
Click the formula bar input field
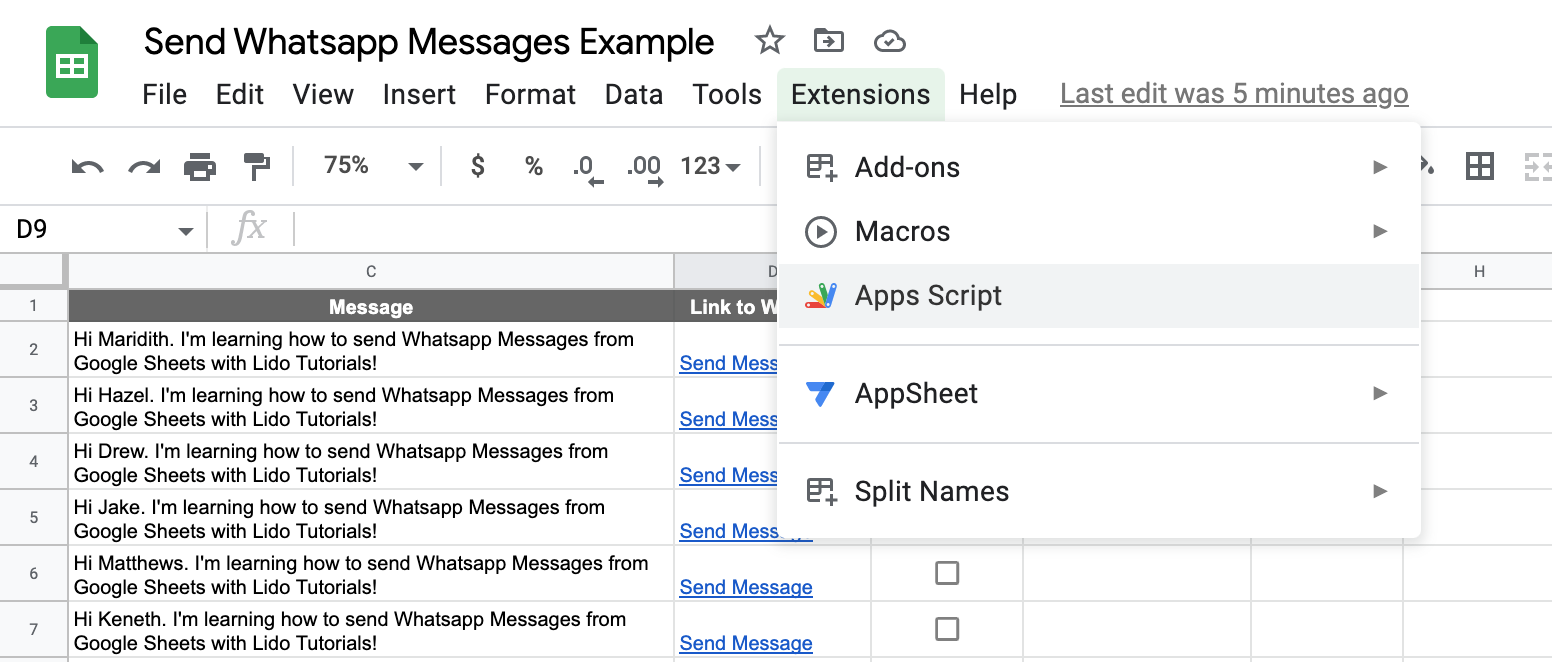(x=530, y=230)
